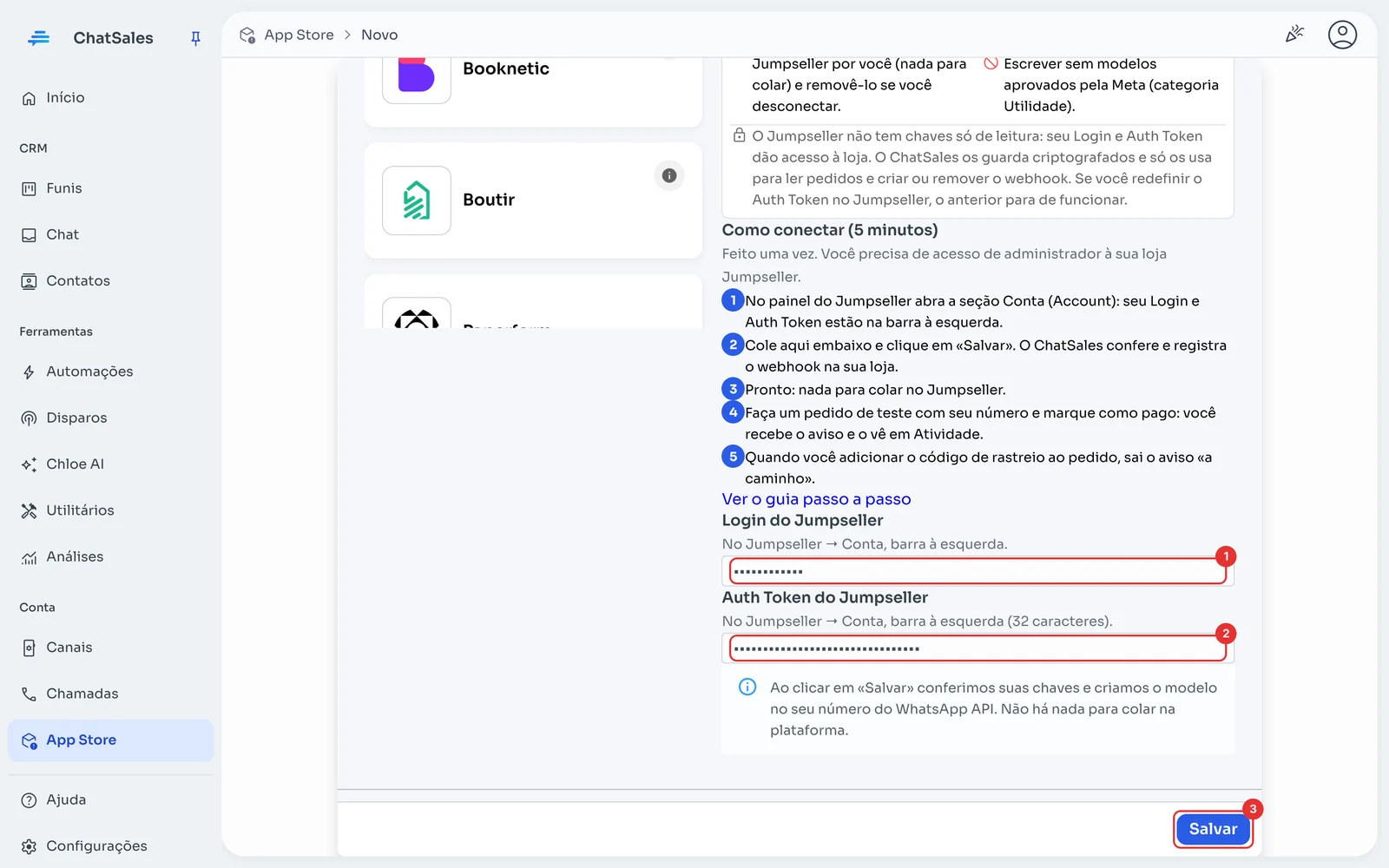Click the Auth Token do Jumpseller label
Image resolution: width=1389 pixels, height=868 pixels.
click(x=825, y=597)
